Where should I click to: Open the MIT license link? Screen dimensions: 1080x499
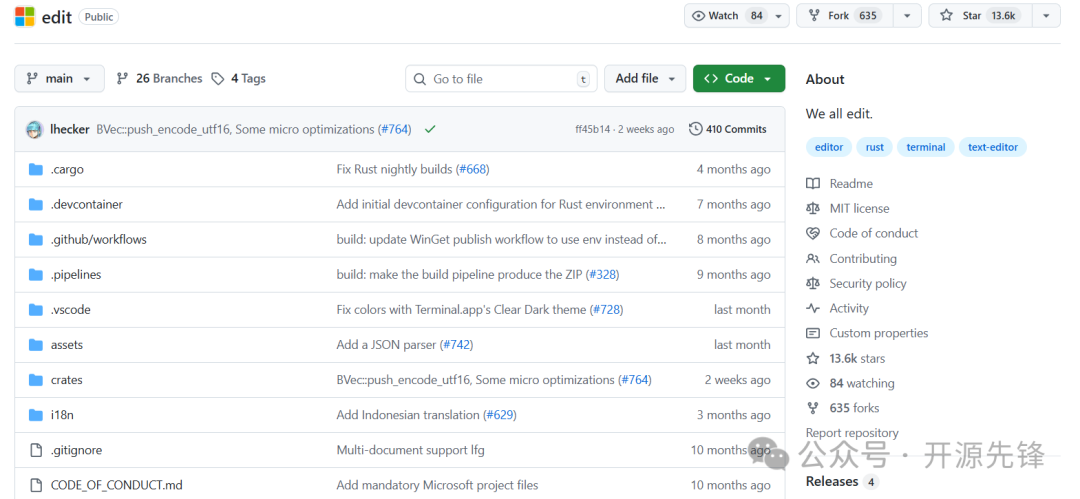858,208
